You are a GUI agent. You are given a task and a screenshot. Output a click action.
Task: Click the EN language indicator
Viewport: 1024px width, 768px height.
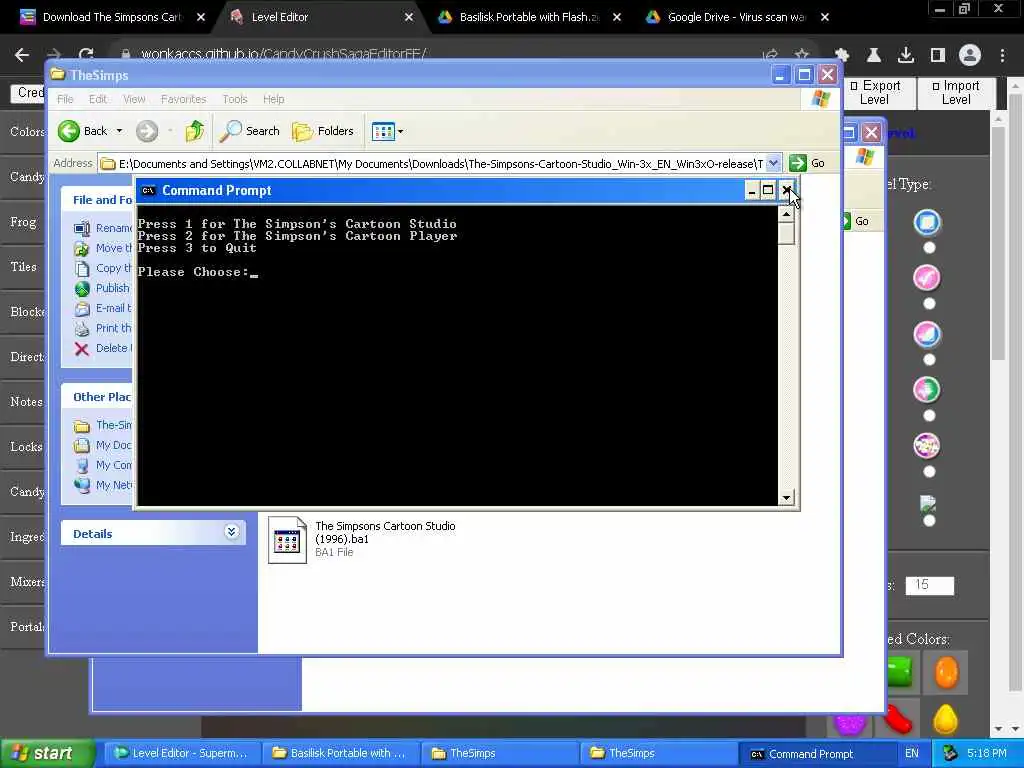tap(912, 754)
